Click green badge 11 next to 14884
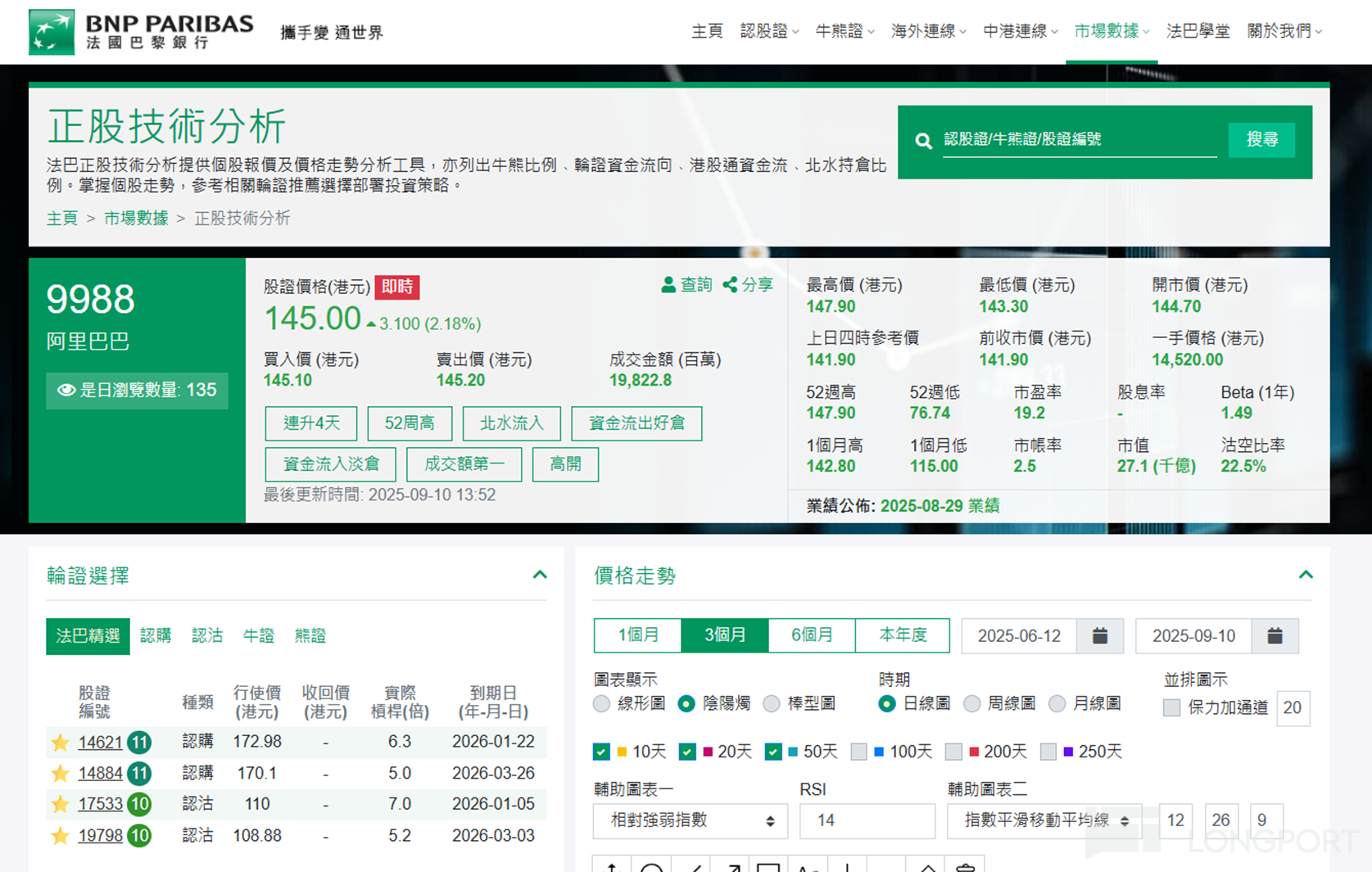1372x872 pixels. [x=140, y=774]
